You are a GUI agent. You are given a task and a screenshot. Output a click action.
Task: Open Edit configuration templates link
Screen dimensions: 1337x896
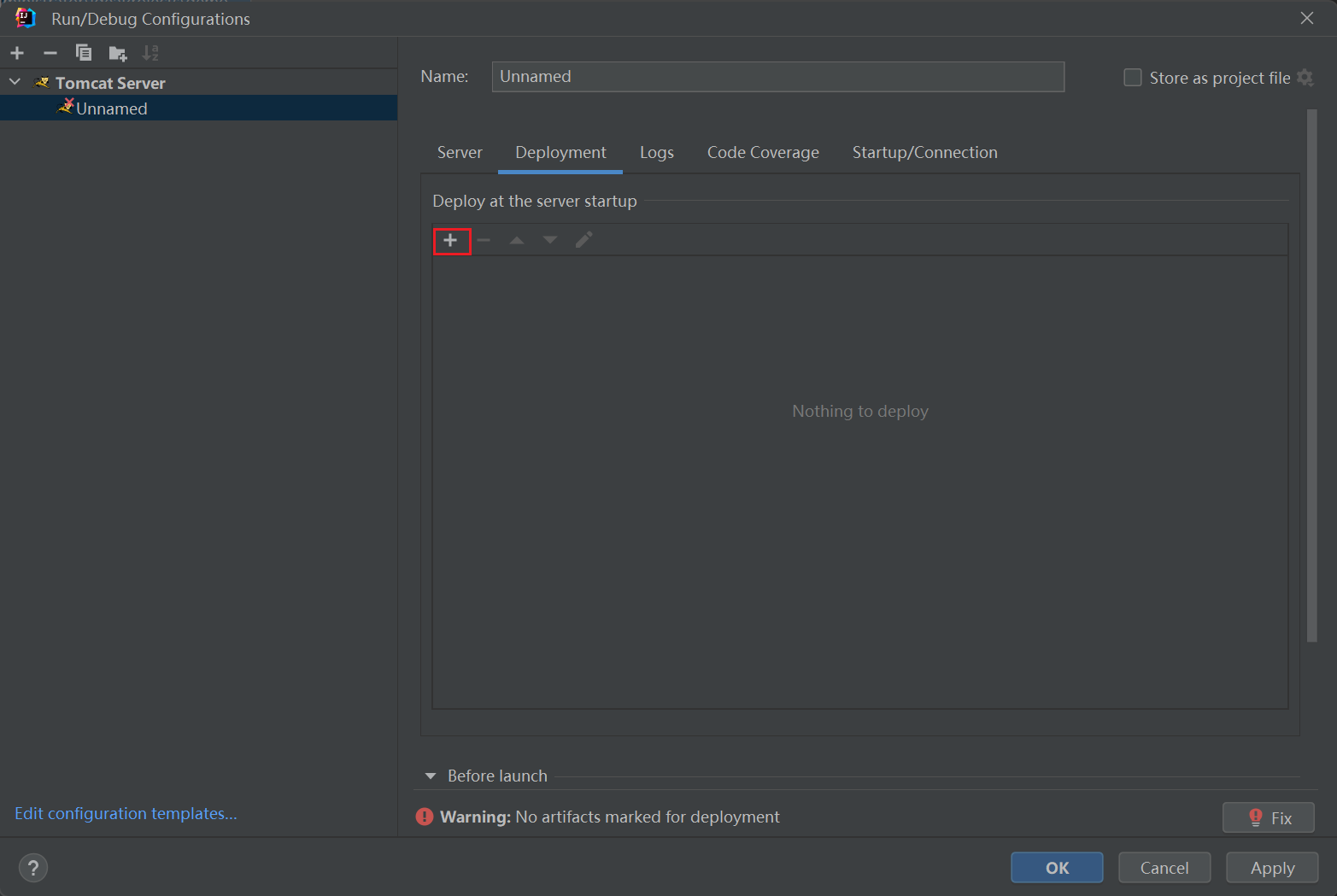(126, 813)
